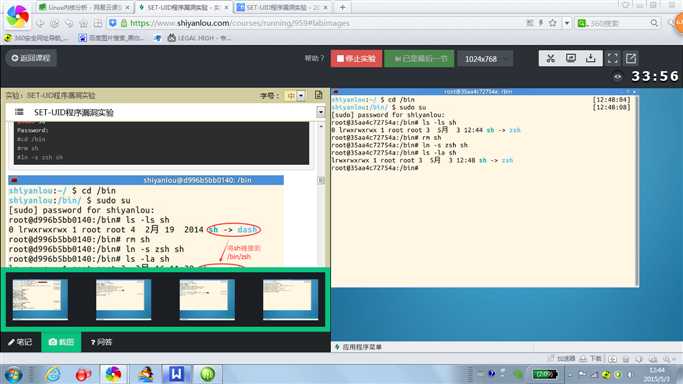Switch to the screenshot tab

click(x=61, y=342)
